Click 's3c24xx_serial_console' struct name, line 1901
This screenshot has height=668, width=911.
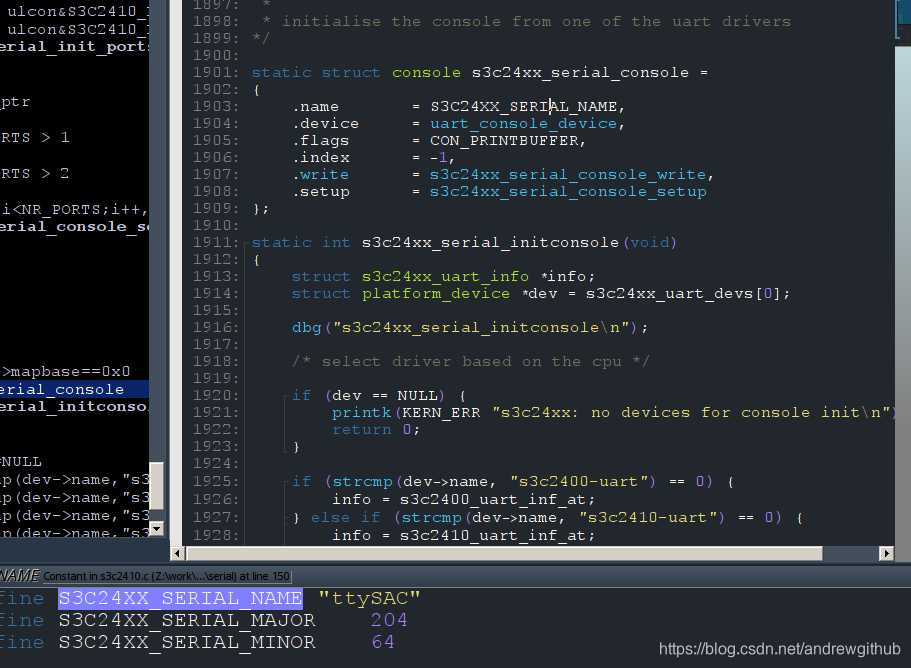pyautogui.click(x=580, y=73)
